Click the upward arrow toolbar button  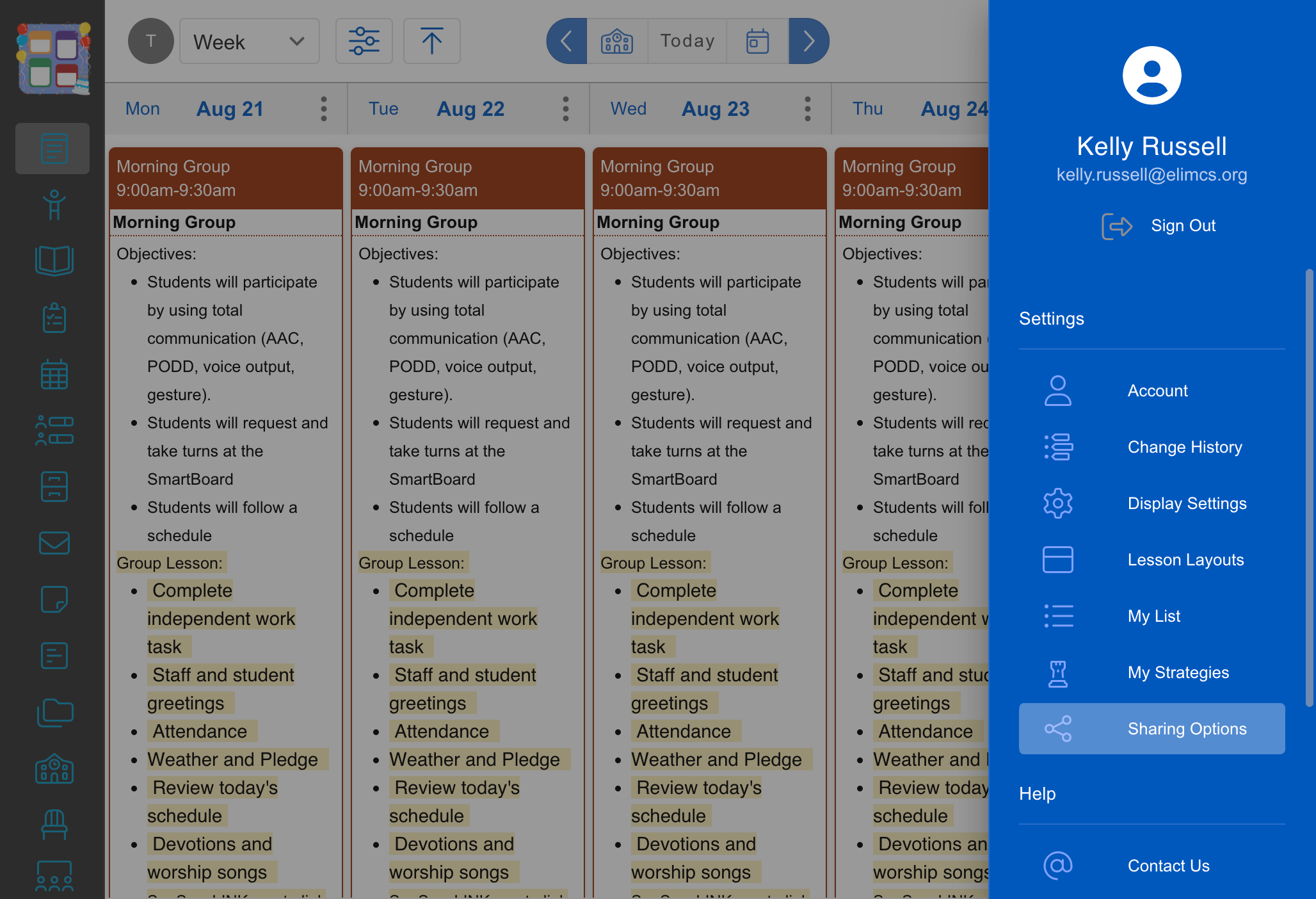click(x=432, y=41)
